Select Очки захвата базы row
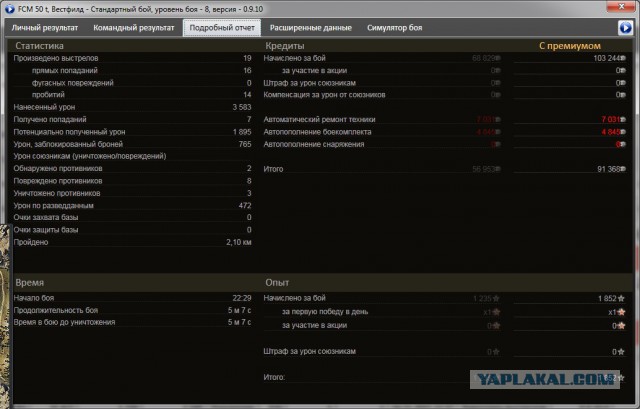 [x=132, y=217]
